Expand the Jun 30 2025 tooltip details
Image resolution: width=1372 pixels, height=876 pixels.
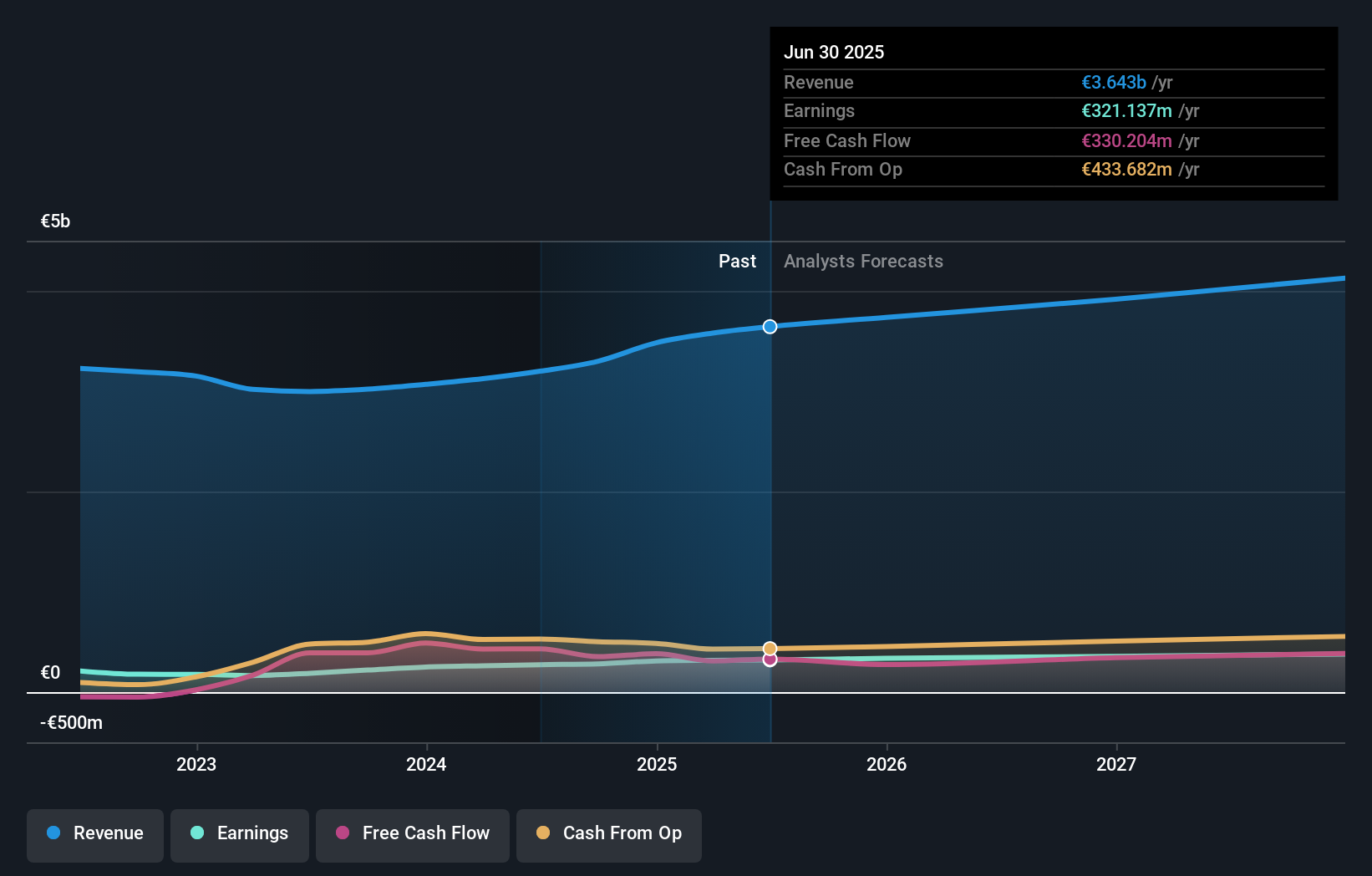click(834, 52)
